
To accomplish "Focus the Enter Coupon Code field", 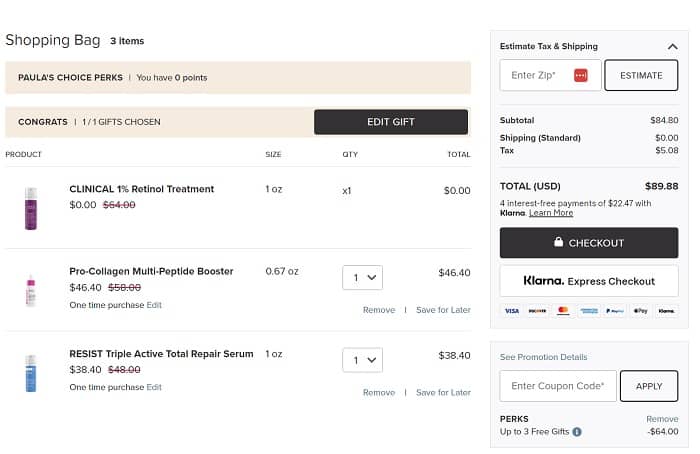I will point(557,386).
